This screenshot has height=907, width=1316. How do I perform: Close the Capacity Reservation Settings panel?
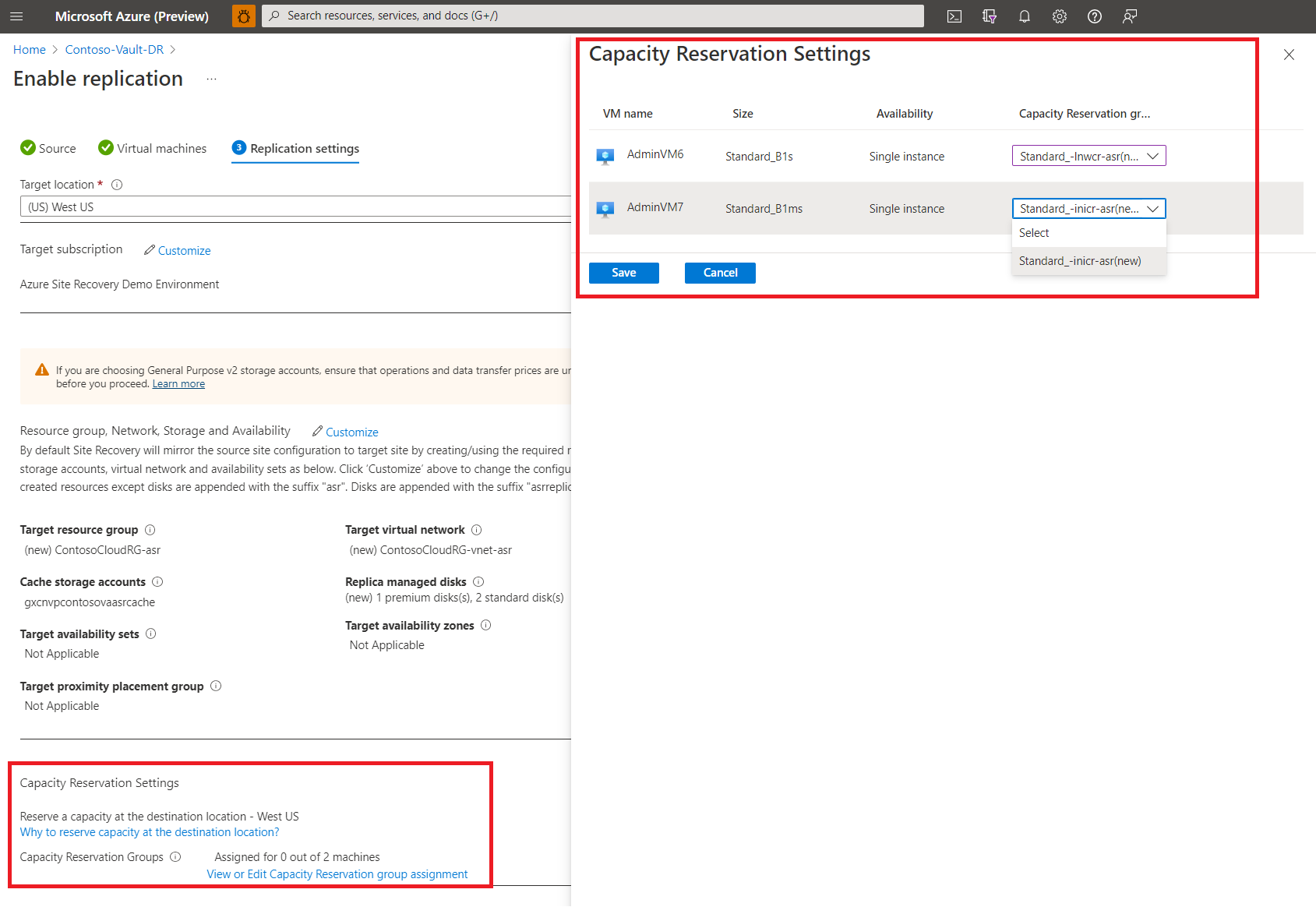[x=1289, y=55]
